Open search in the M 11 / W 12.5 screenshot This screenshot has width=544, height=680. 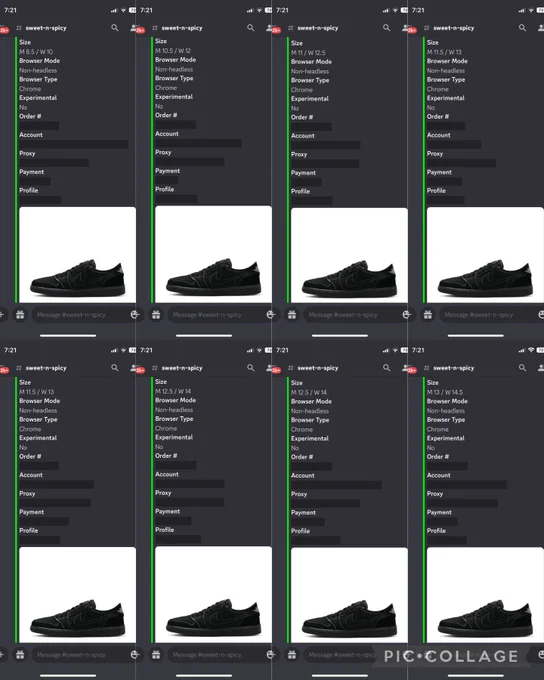click(387, 28)
